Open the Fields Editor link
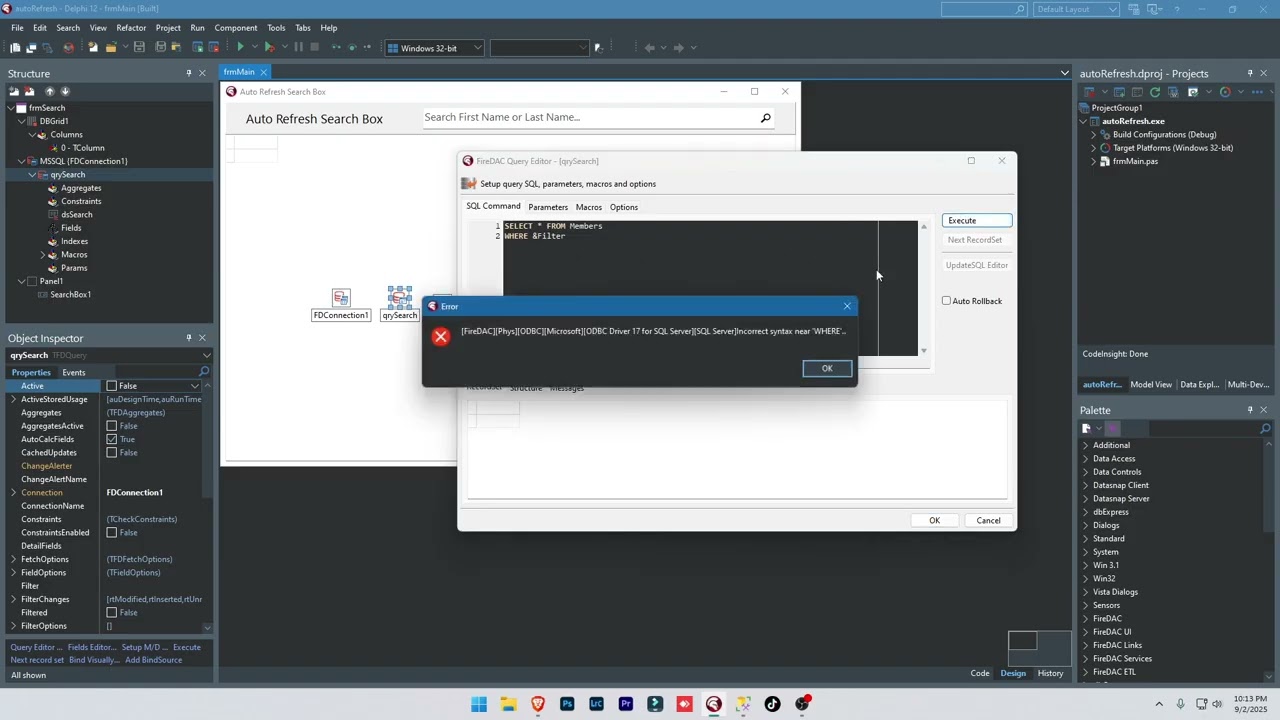This screenshot has height=720, width=1280. pyautogui.click(x=90, y=647)
